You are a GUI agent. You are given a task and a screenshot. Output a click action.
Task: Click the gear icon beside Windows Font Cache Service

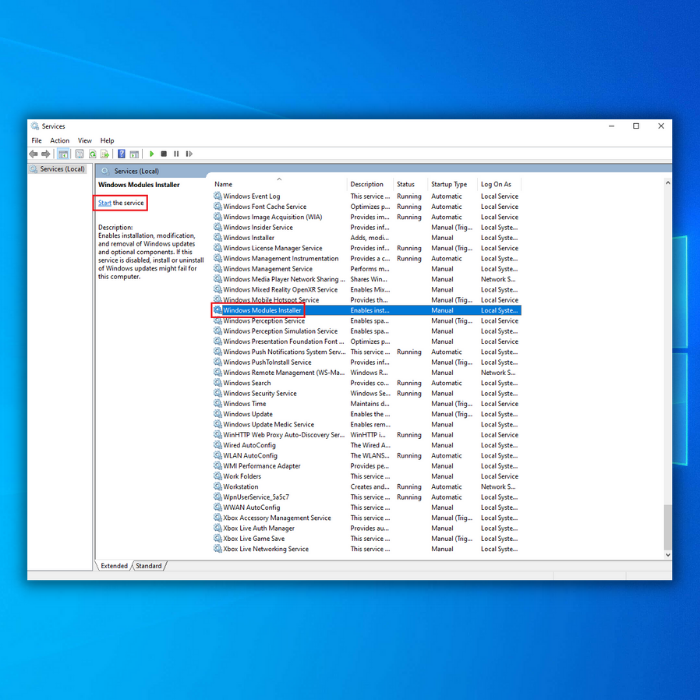(217, 206)
